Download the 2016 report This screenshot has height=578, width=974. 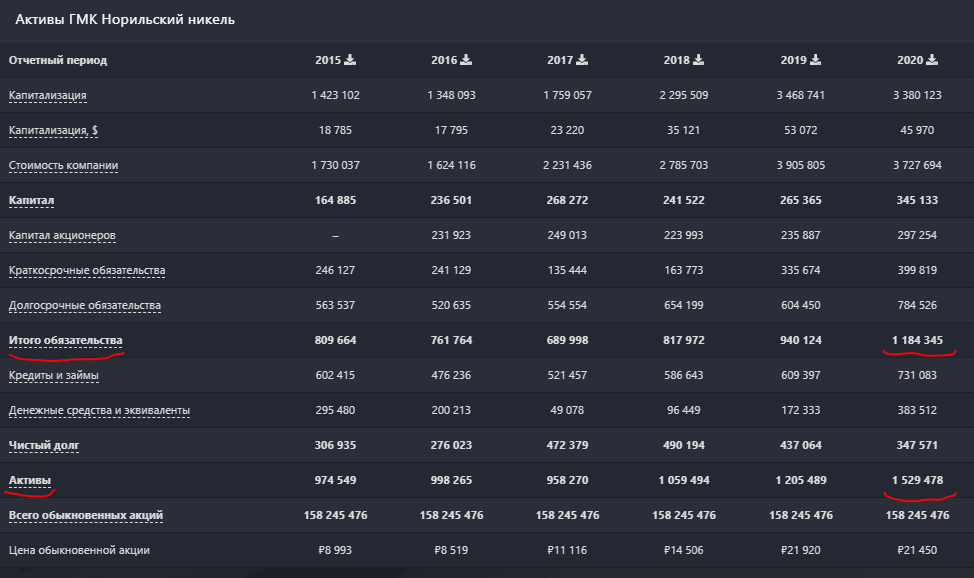tap(466, 60)
